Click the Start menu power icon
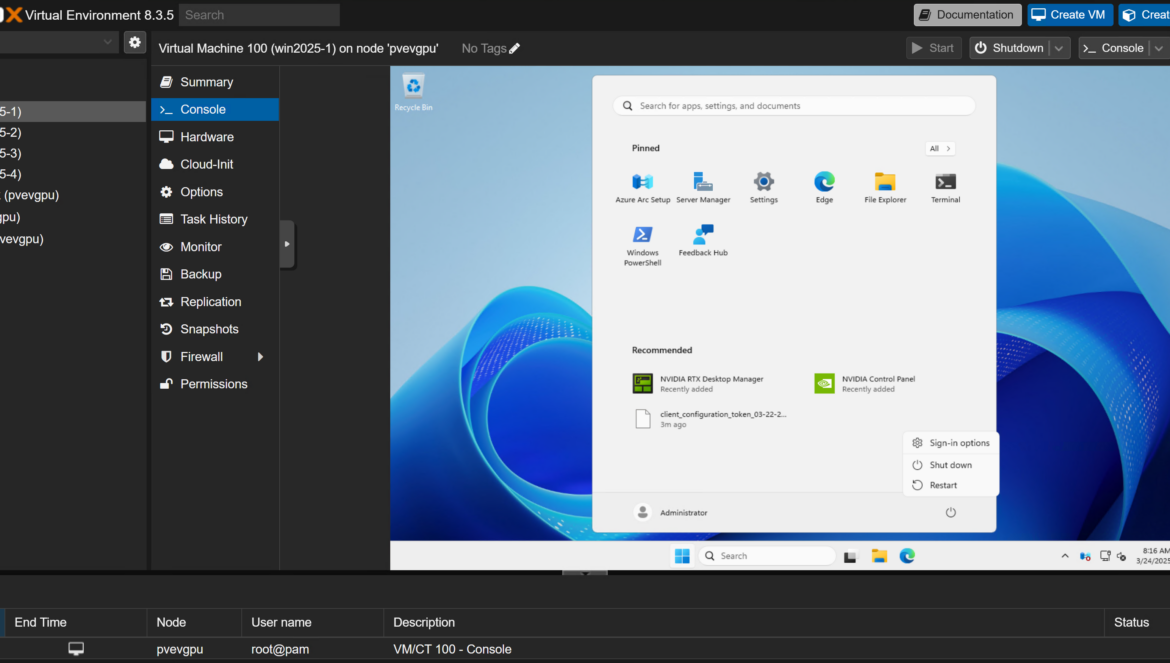The height and width of the screenshot is (663, 1170). point(951,512)
